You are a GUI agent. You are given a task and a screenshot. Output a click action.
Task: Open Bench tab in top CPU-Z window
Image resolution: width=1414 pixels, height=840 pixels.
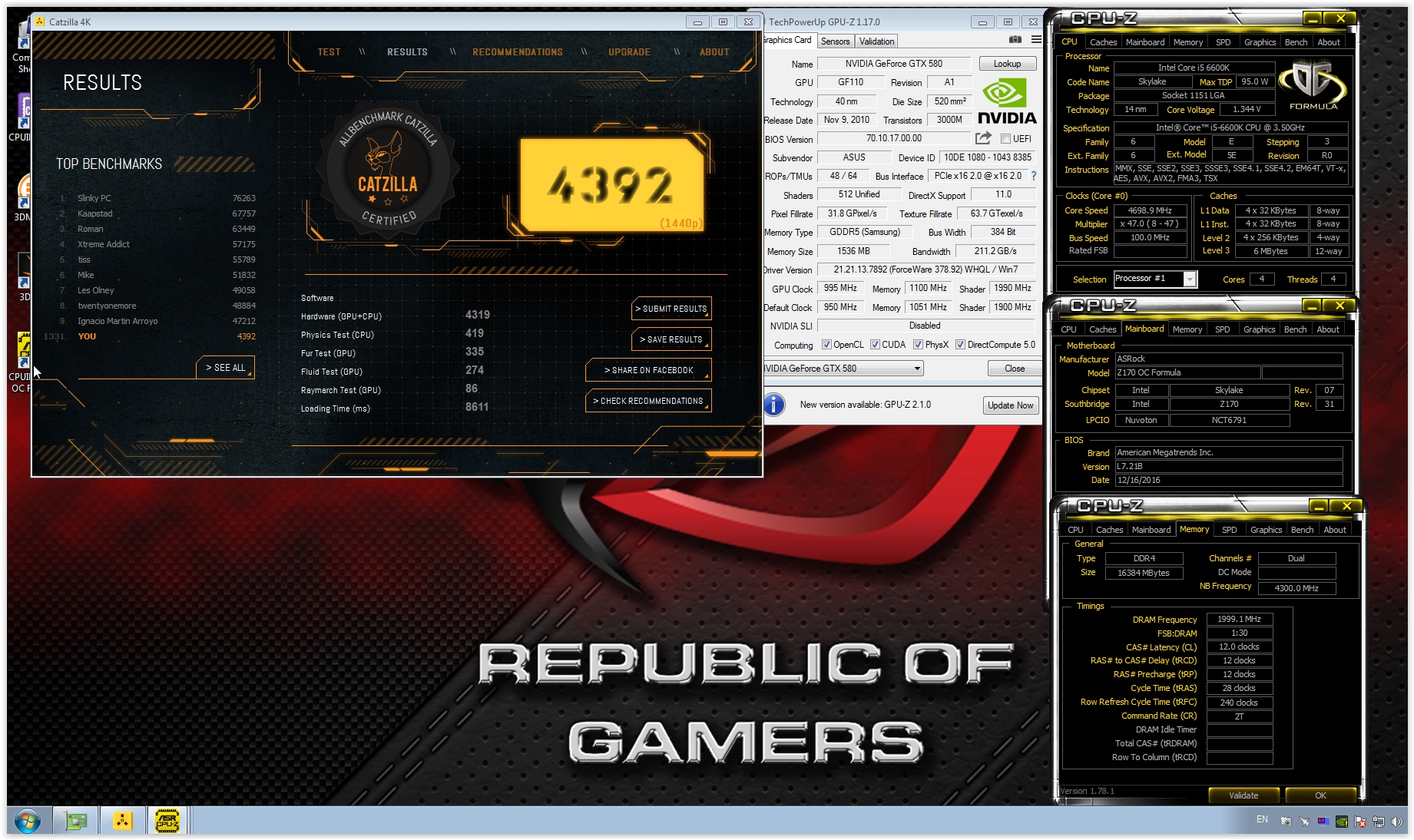1296,42
